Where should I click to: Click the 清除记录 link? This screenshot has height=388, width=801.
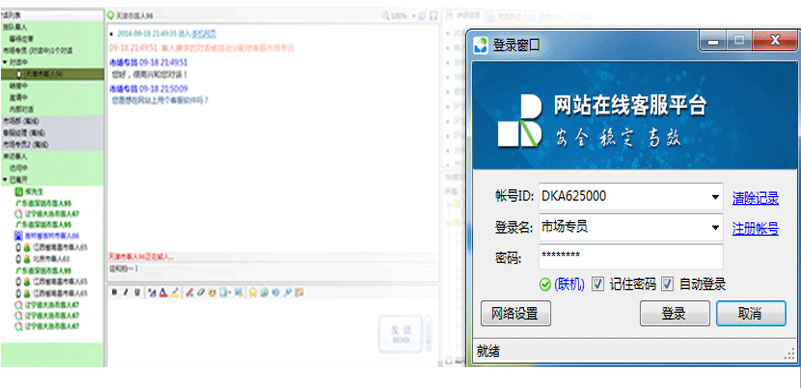pyautogui.click(x=756, y=198)
